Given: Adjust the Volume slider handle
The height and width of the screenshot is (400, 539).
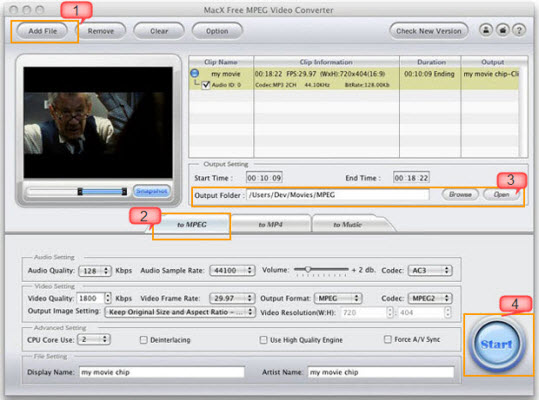Looking at the screenshot, I should (x=308, y=269).
